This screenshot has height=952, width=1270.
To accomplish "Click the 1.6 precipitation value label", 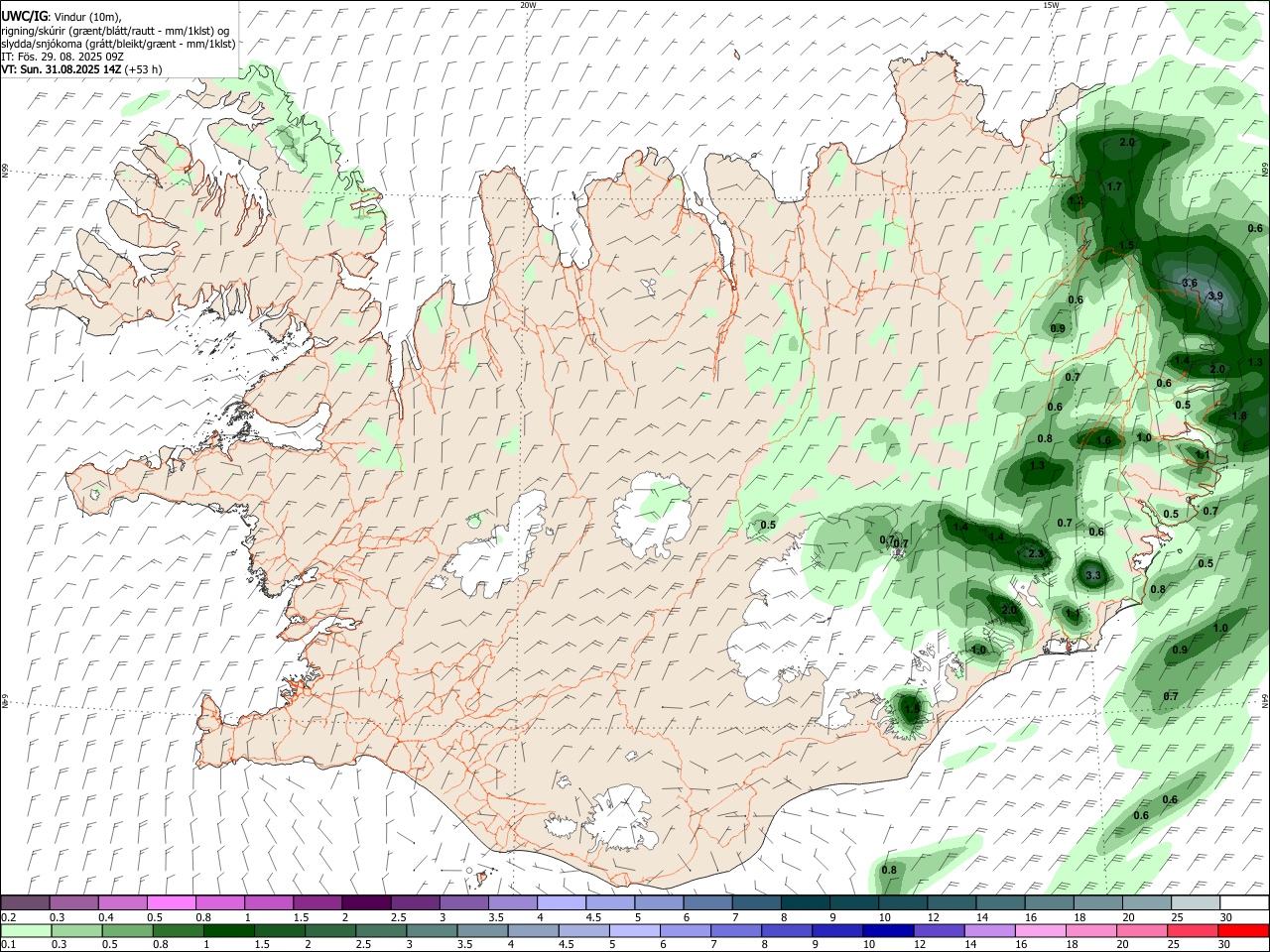I will [1103, 441].
